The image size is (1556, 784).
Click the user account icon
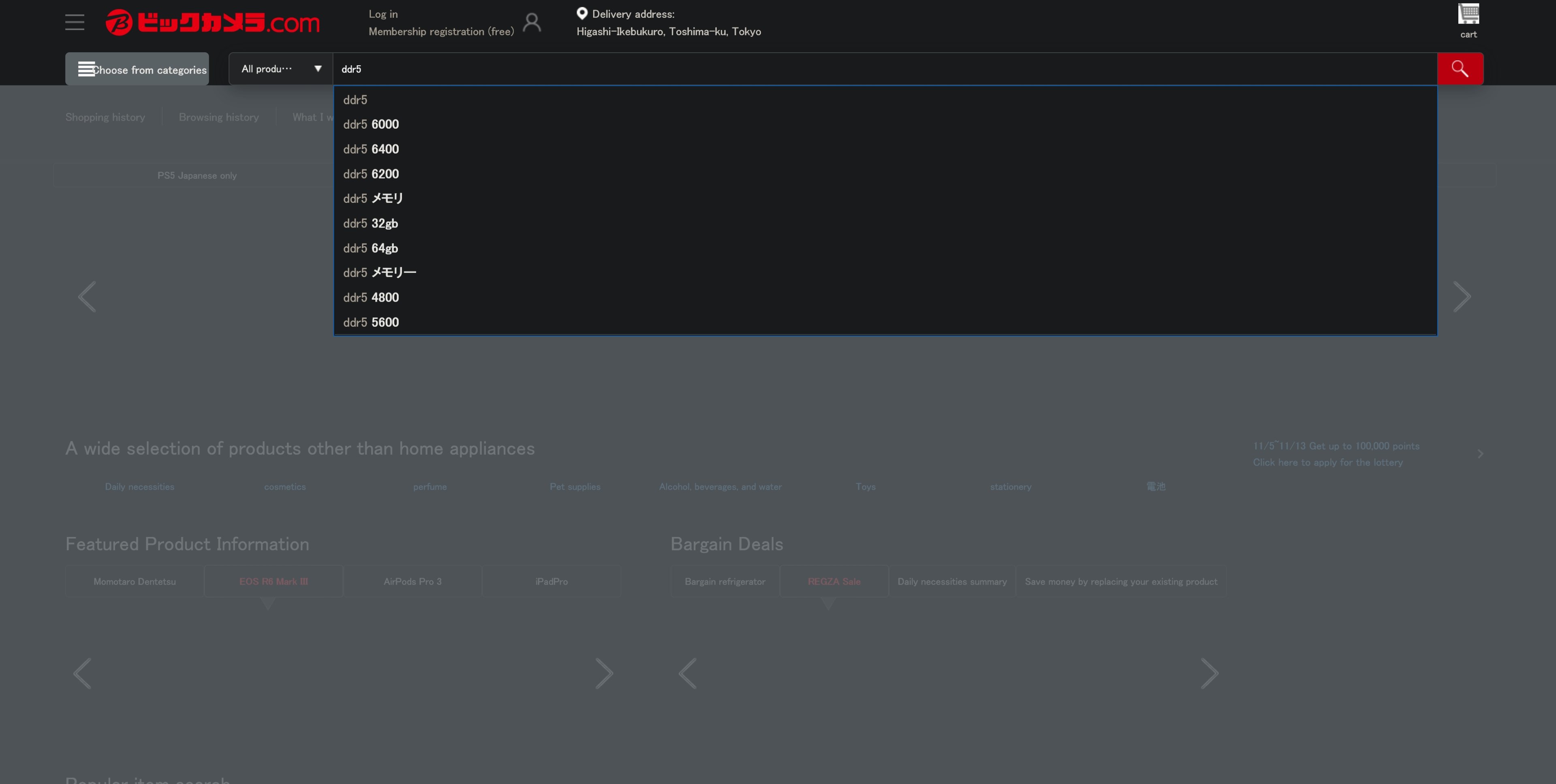[532, 22]
